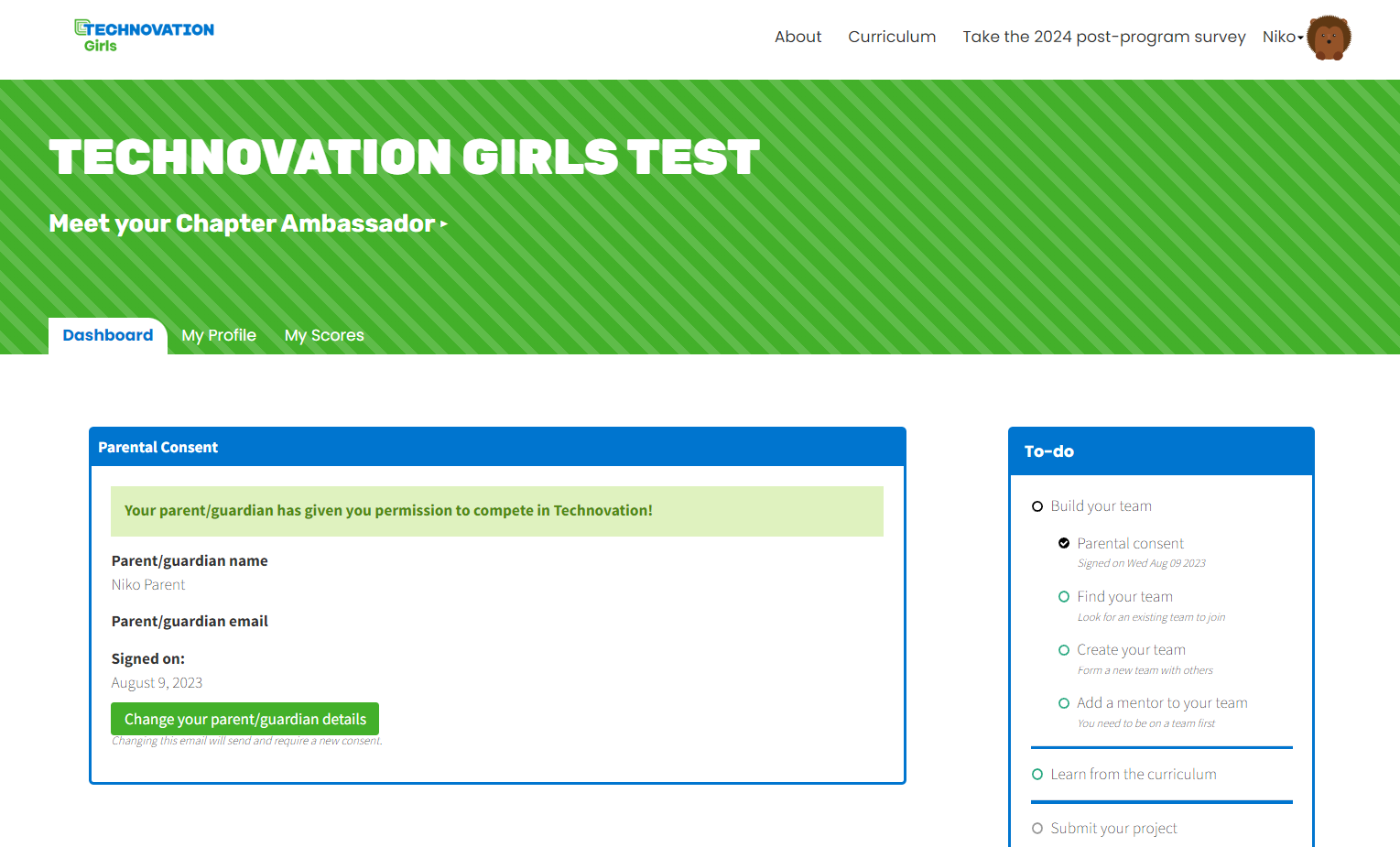Take the 2024 post-program survey
The height and width of the screenshot is (847, 1400).
click(1103, 37)
